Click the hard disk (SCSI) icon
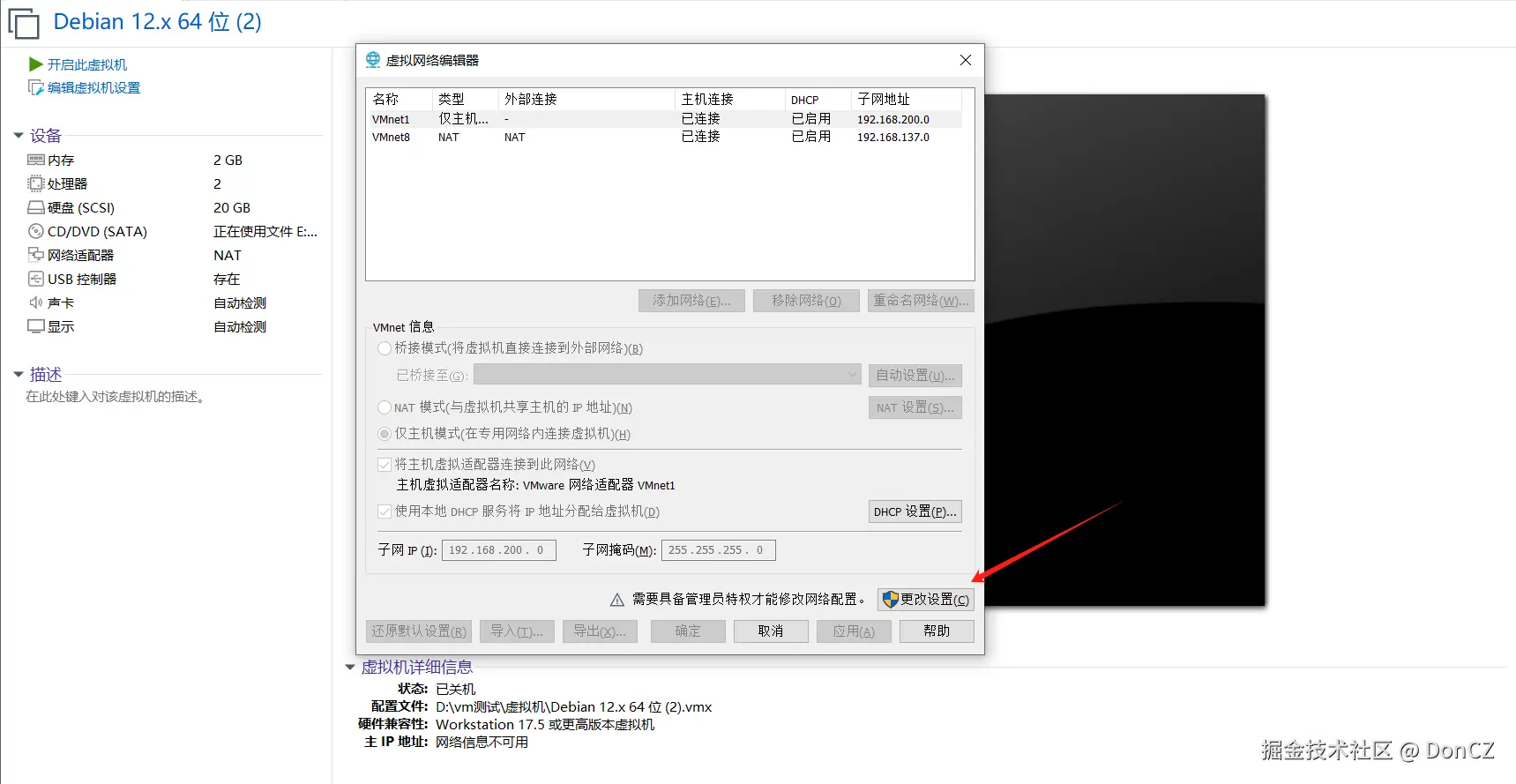 36,207
